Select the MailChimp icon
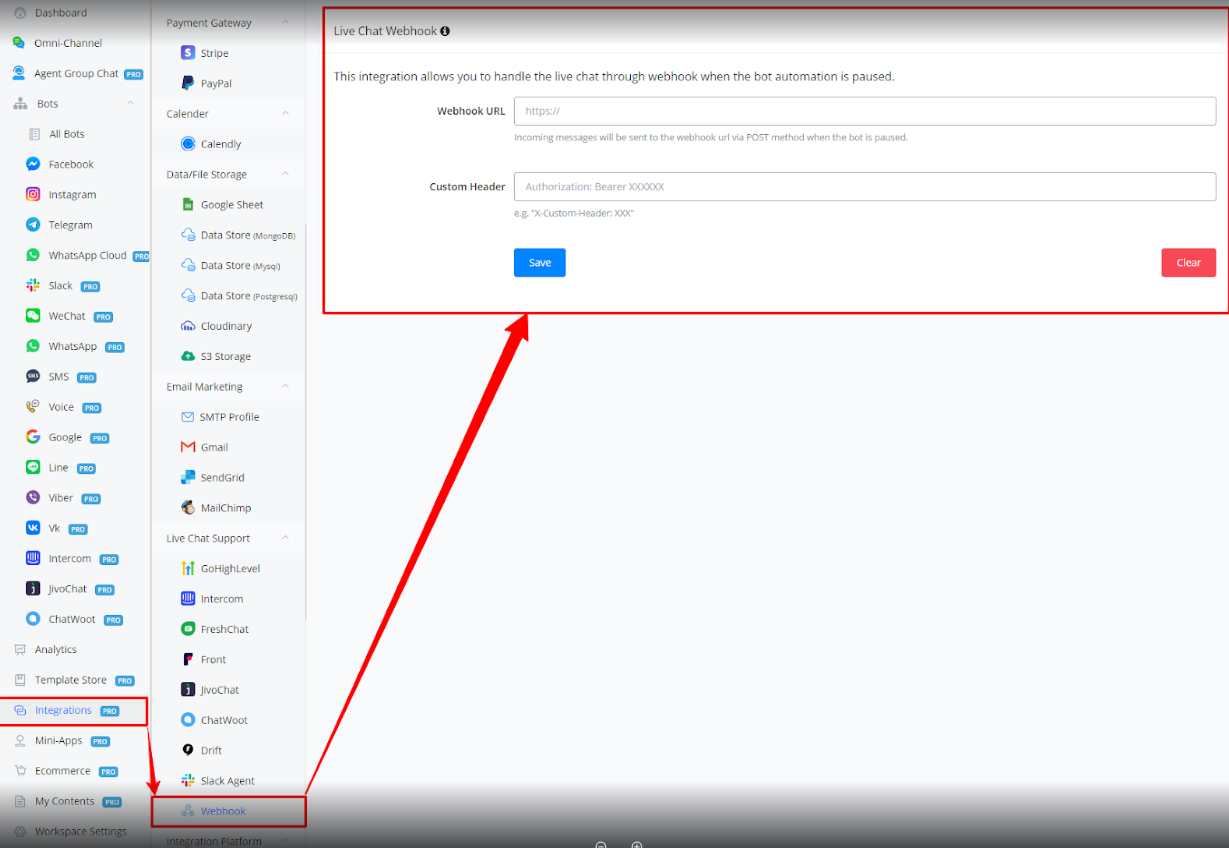The height and width of the screenshot is (848, 1229). click(188, 508)
